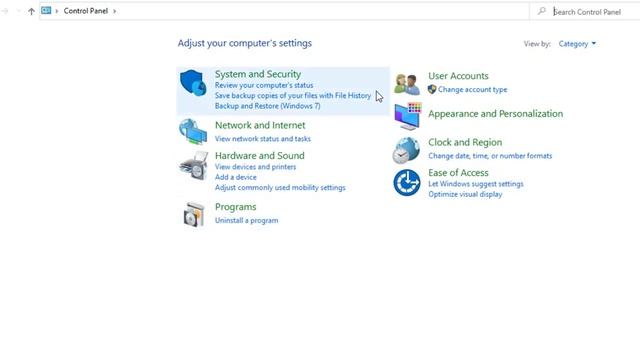Select Control Panel breadcrumb segment

86,11
